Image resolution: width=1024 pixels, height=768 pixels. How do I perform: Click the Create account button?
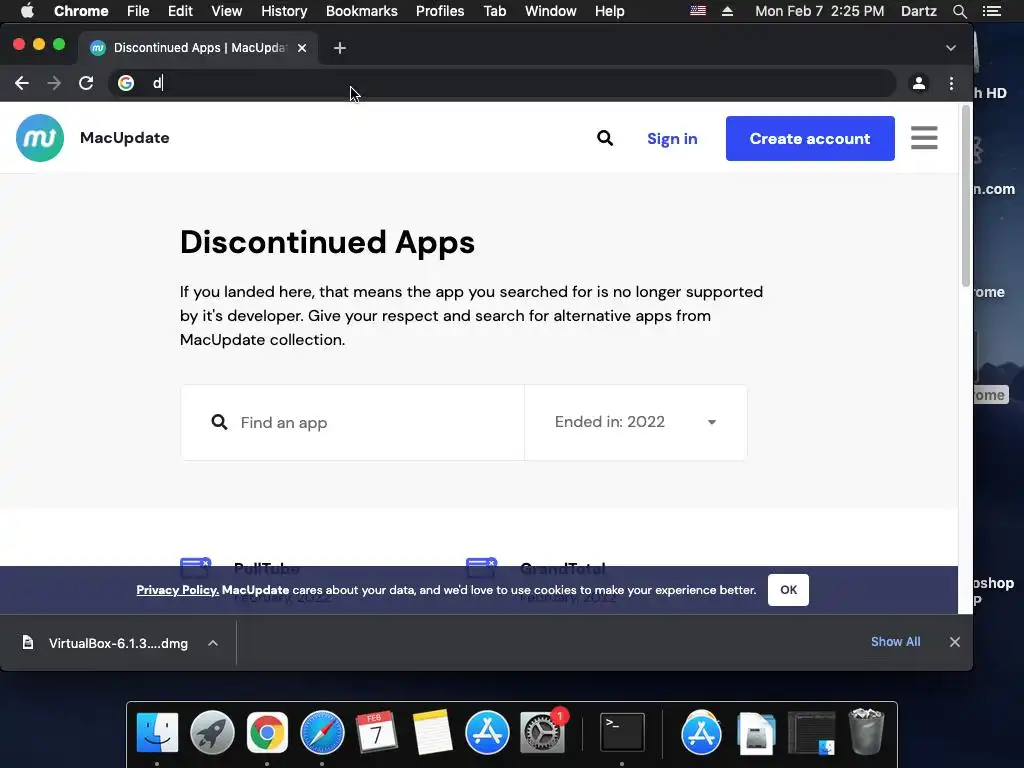tap(810, 138)
